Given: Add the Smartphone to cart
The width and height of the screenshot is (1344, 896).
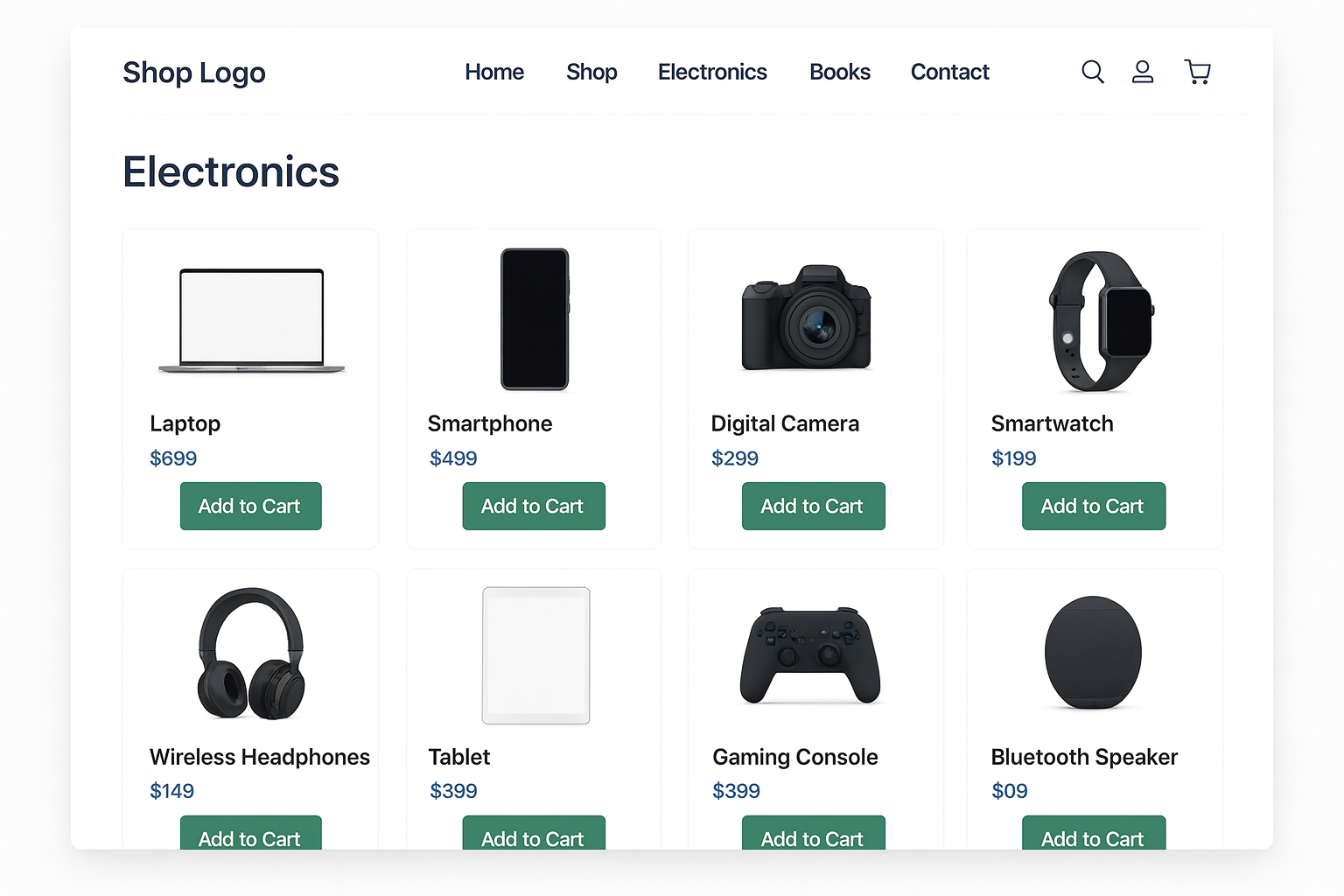Looking at the screenshot, I should pyautogui.click(x=534, y=506).
